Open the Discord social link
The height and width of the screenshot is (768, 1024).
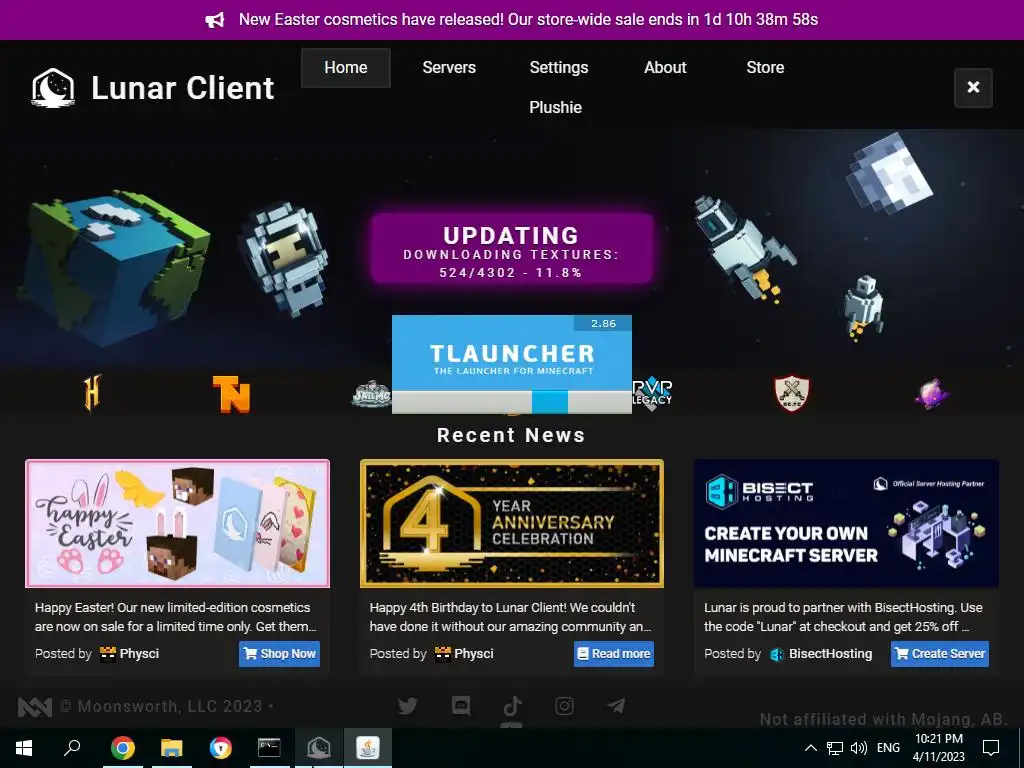click(x=460, y=705)
